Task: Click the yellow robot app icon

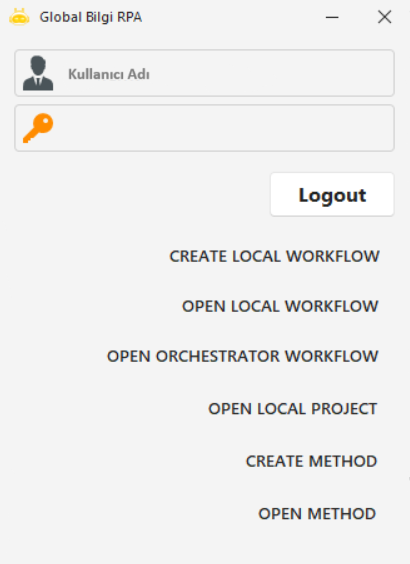Action: (x=19, y=17)
